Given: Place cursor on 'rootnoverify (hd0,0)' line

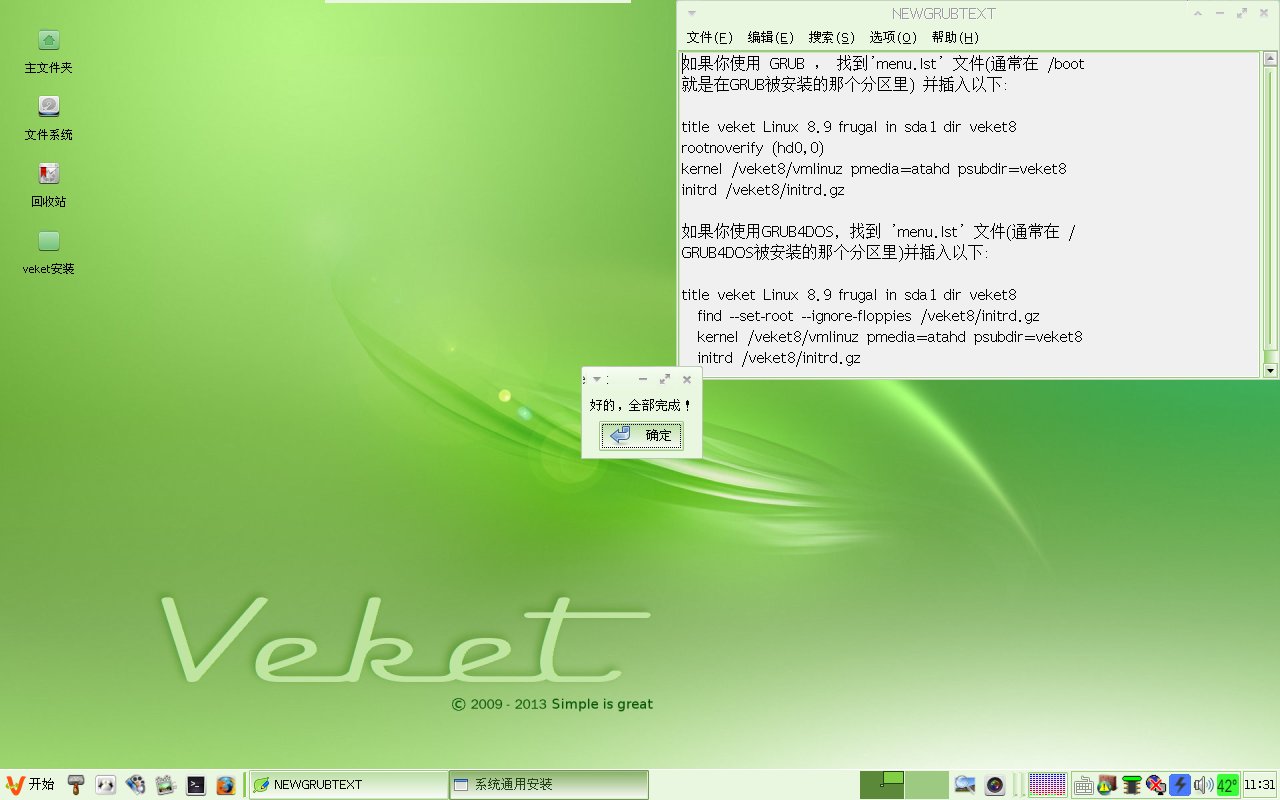Looking at the screenshot, I should pos(753,148).
